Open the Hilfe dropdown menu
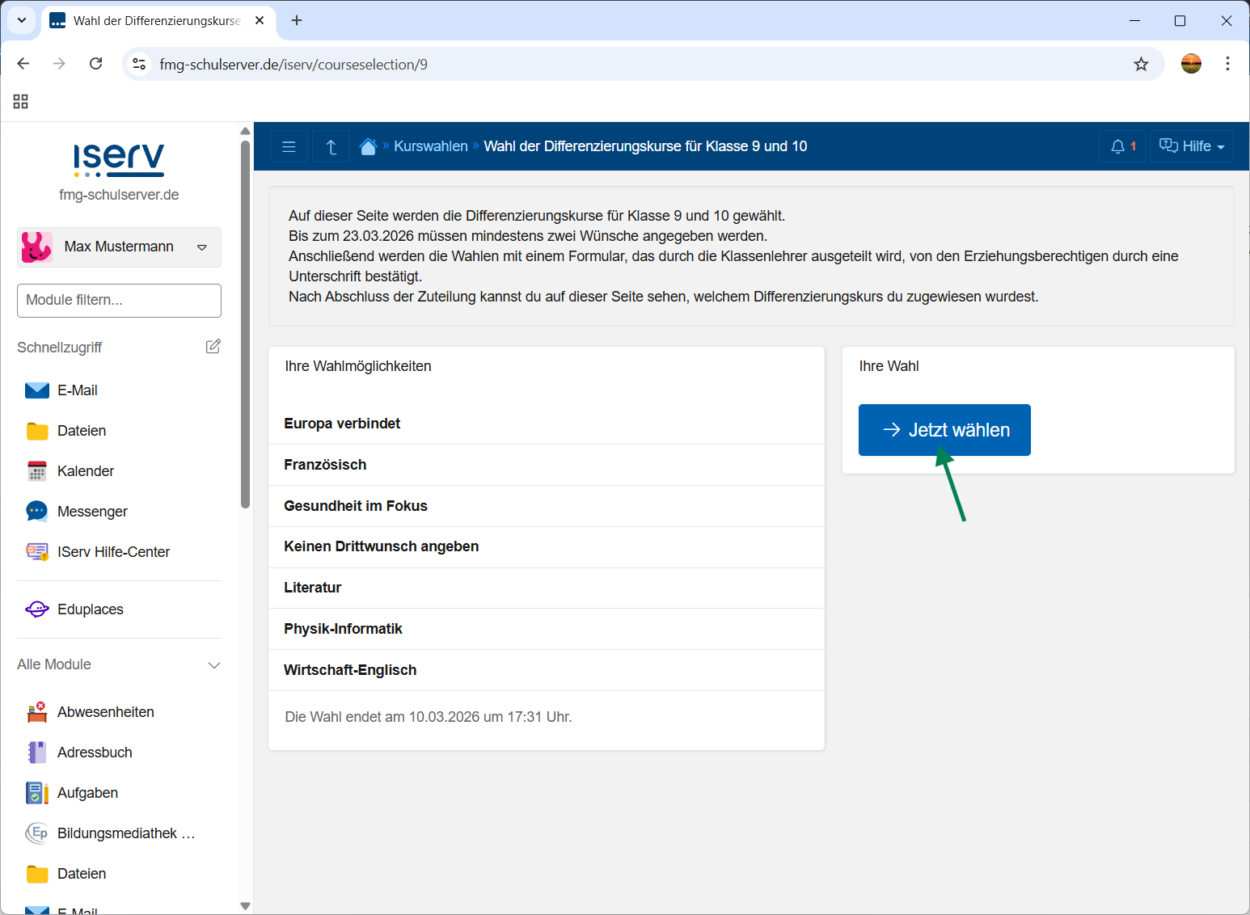Viewport: 1250px width, 915px height. (1191, 147)
